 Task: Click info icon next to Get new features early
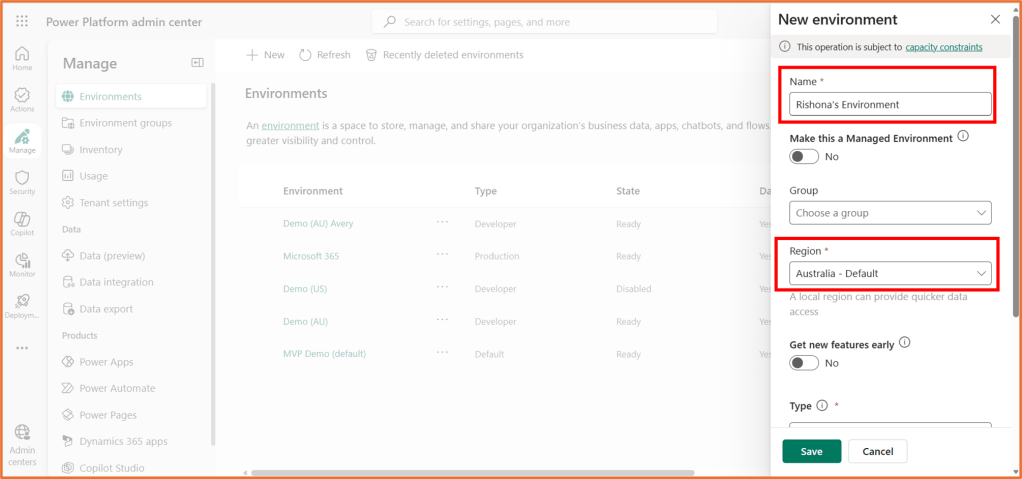904,343
